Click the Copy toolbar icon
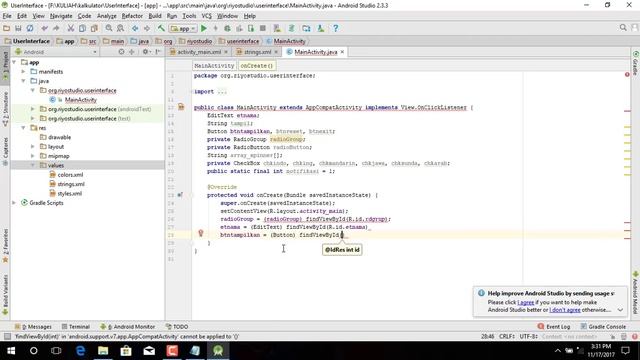 82,28
